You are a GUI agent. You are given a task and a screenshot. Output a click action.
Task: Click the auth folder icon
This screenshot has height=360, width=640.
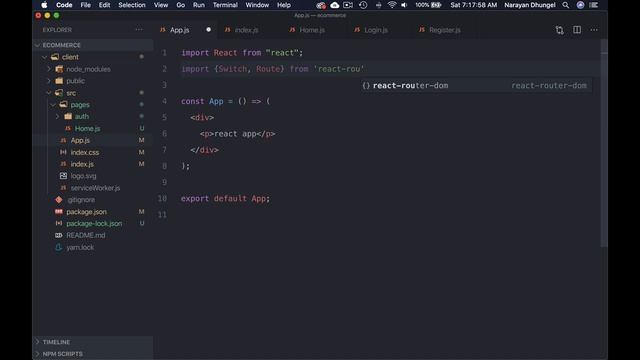68,116
